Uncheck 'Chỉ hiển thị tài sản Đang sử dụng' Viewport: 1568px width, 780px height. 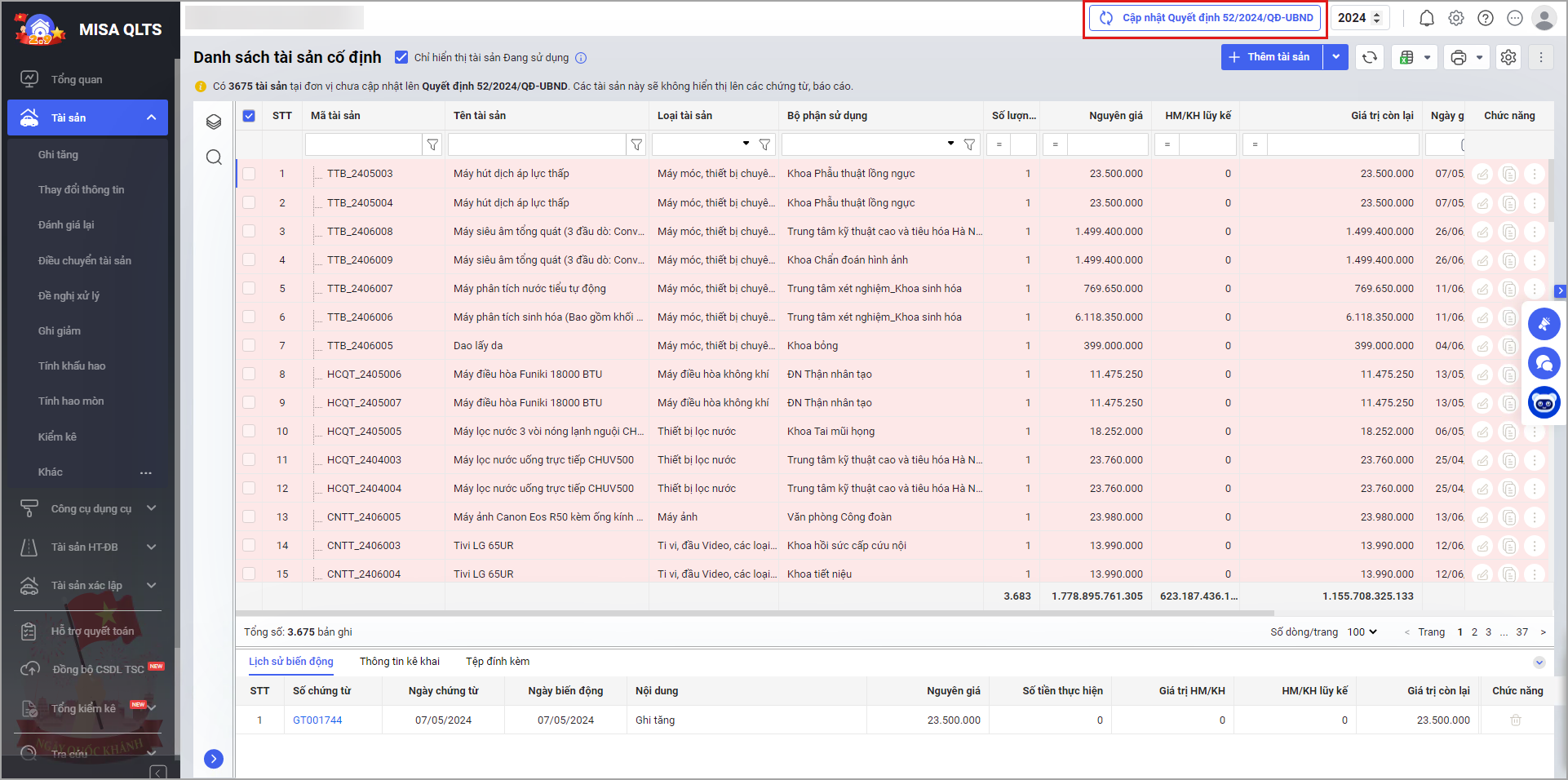click(x=401, y=57)
